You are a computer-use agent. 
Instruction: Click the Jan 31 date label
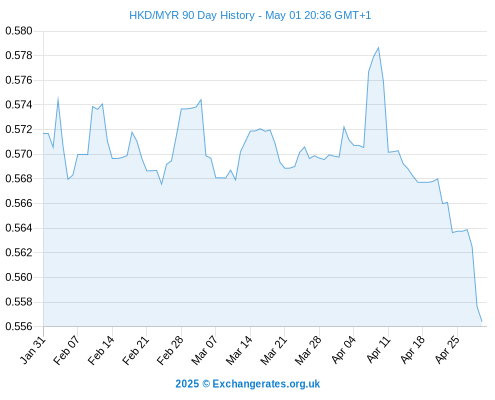click(33, 350)
